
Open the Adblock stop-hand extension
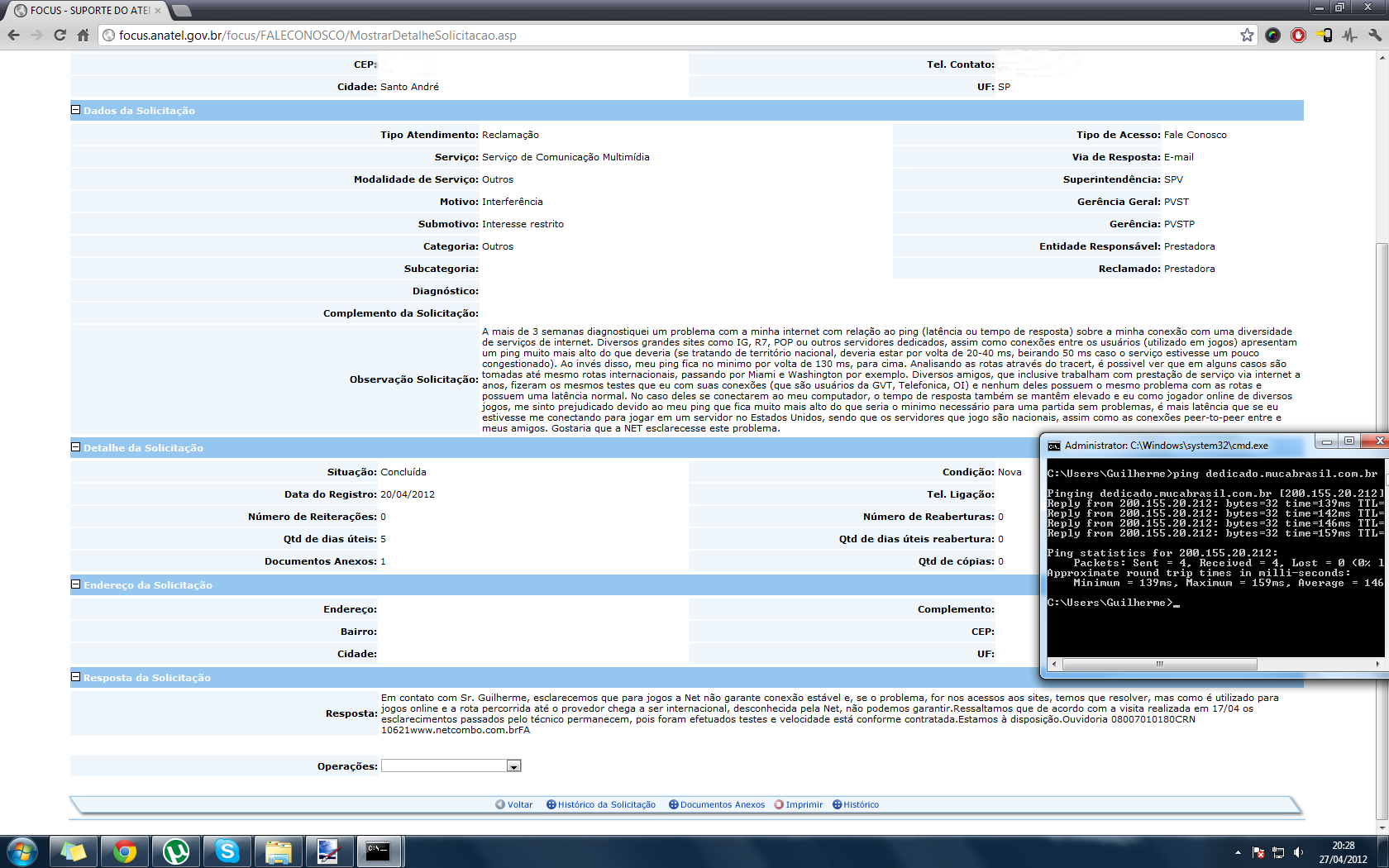click(x=1298, y=35)
